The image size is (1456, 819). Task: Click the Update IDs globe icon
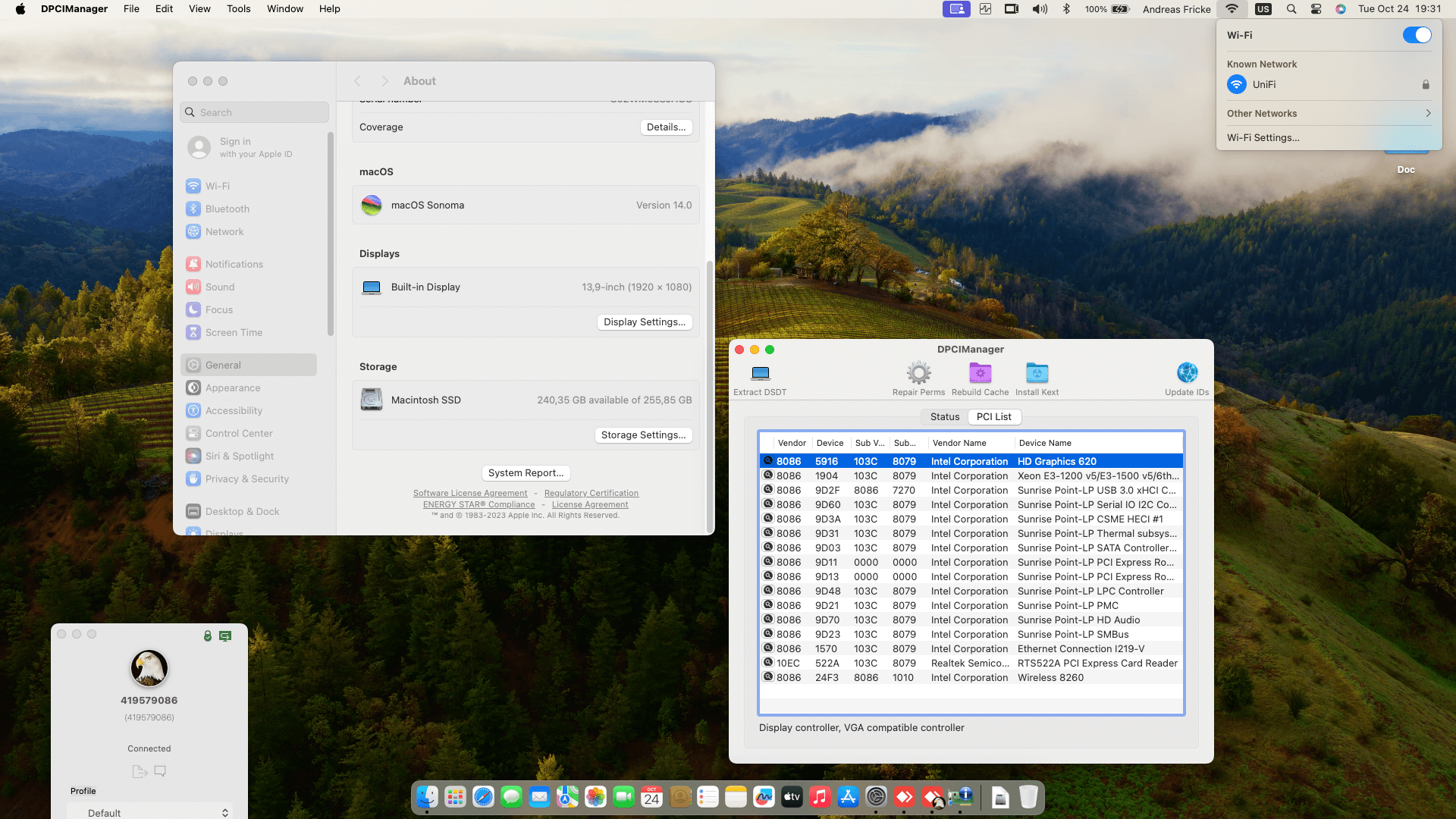tap(1187, 373)
